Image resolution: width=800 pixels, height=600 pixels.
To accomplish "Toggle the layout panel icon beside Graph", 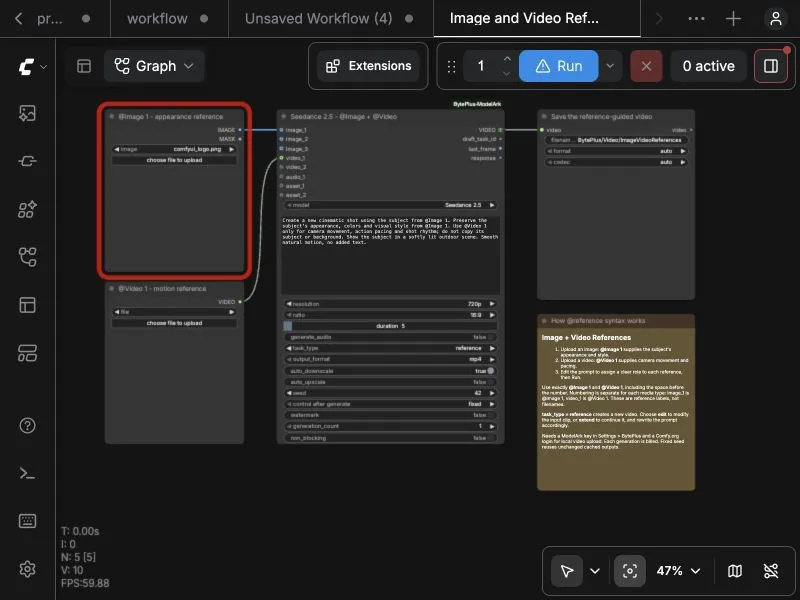I will point(84,66).
